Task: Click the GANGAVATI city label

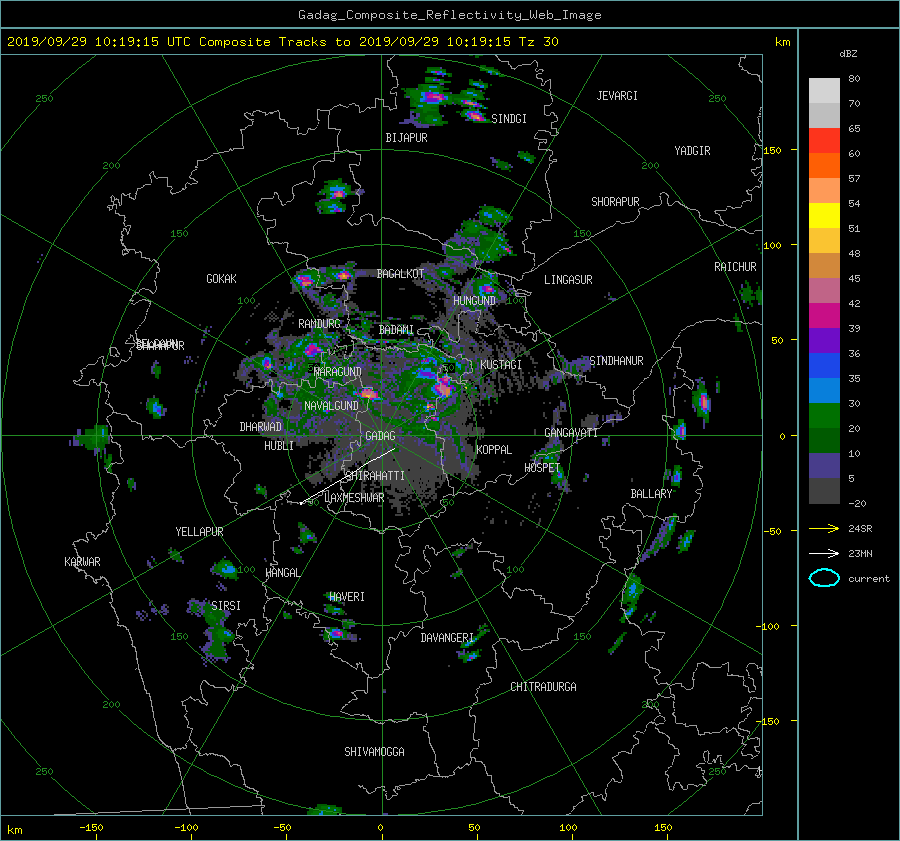Action: point(571,433)
